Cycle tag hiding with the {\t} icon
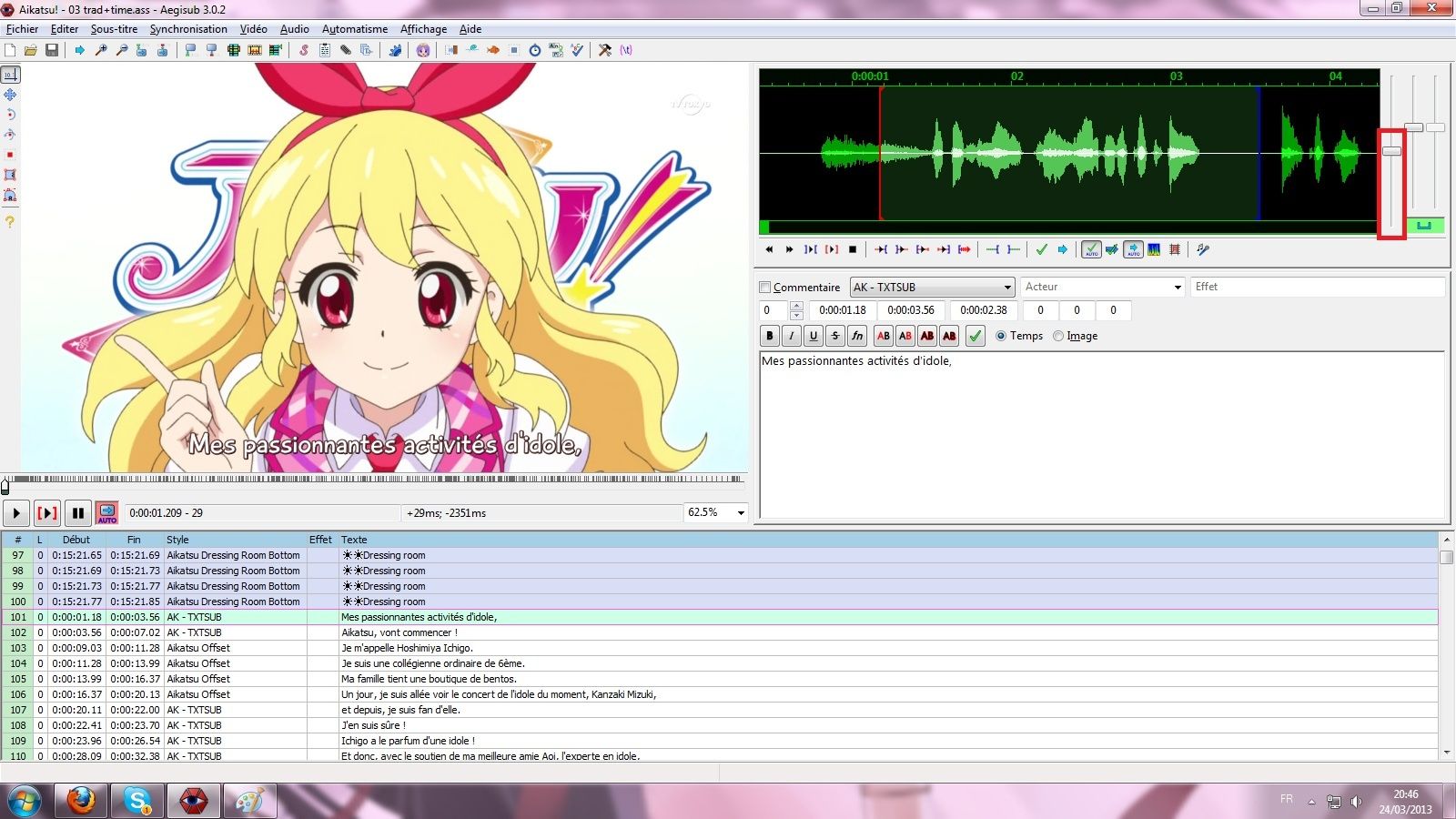Image resolution: width=1456 pixels, height=819 pixels. (626, 50)
